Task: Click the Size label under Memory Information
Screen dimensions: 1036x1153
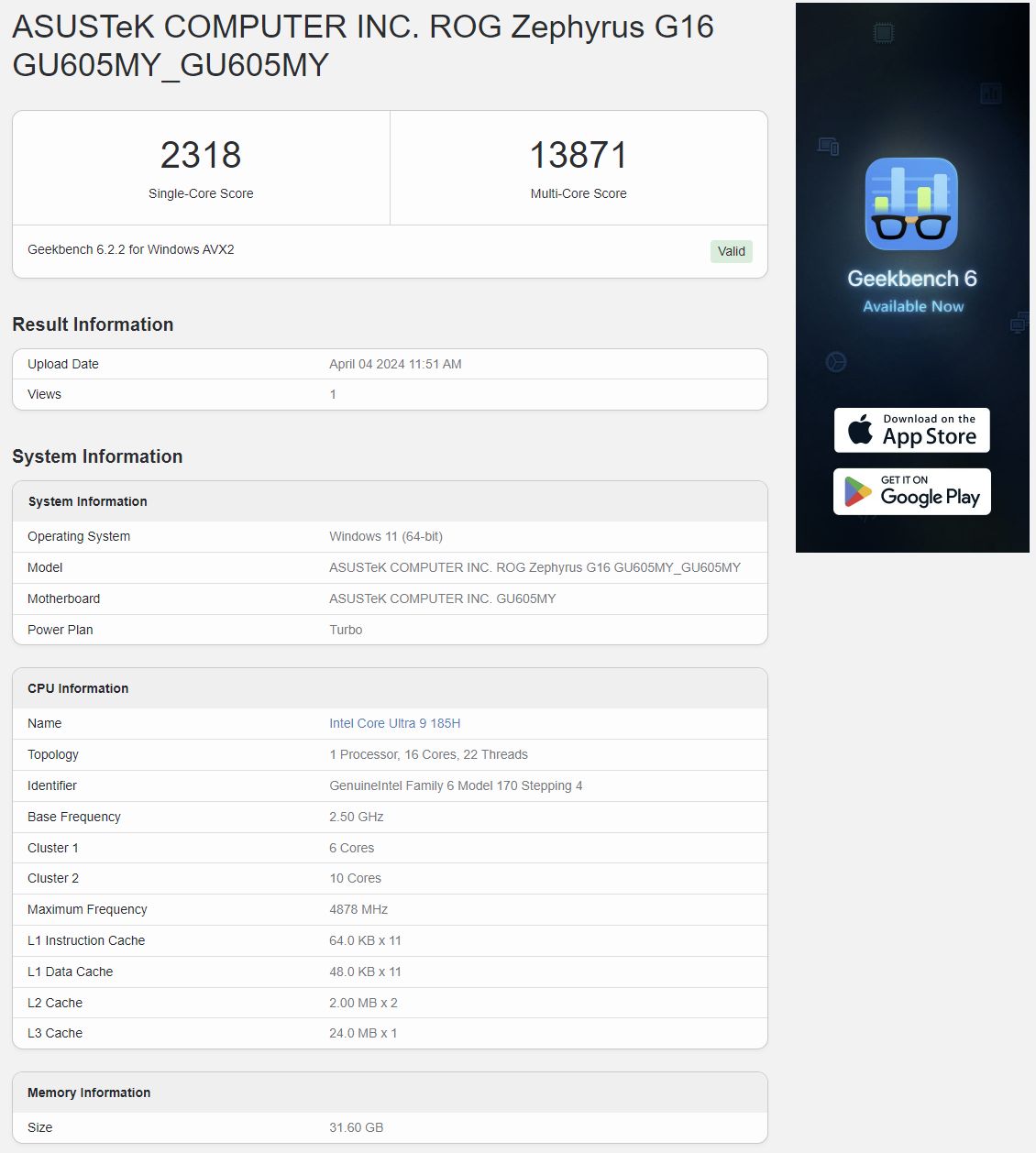Action: (x=40, y=1127)
